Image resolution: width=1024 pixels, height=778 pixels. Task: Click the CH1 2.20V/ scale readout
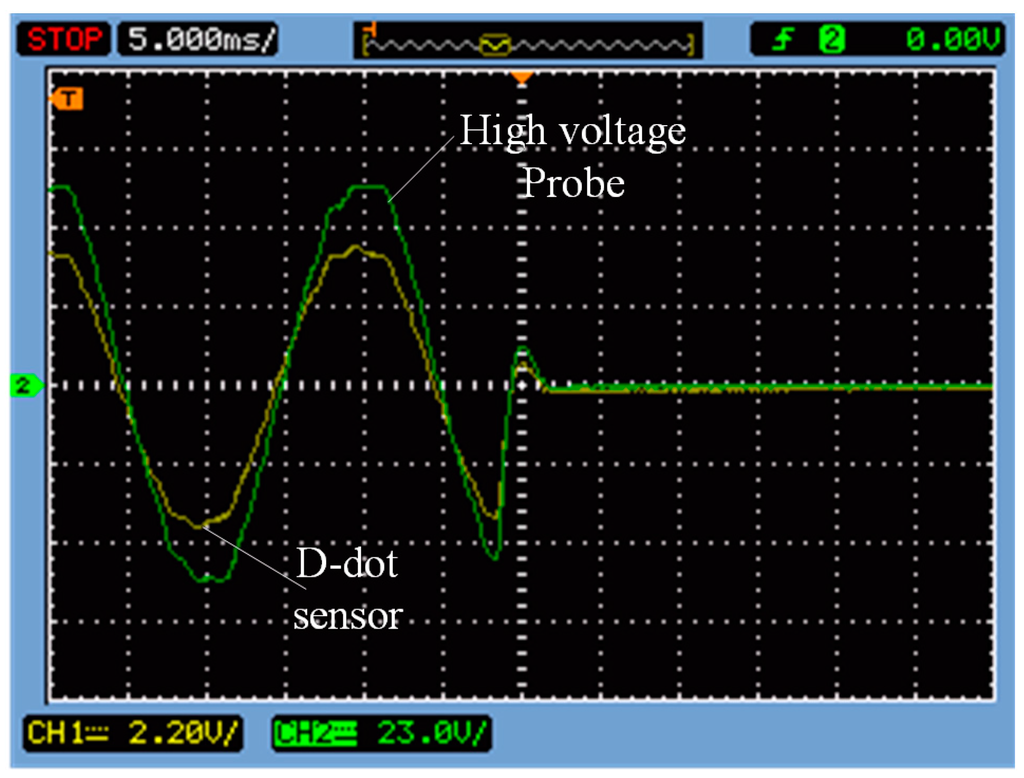133,733
